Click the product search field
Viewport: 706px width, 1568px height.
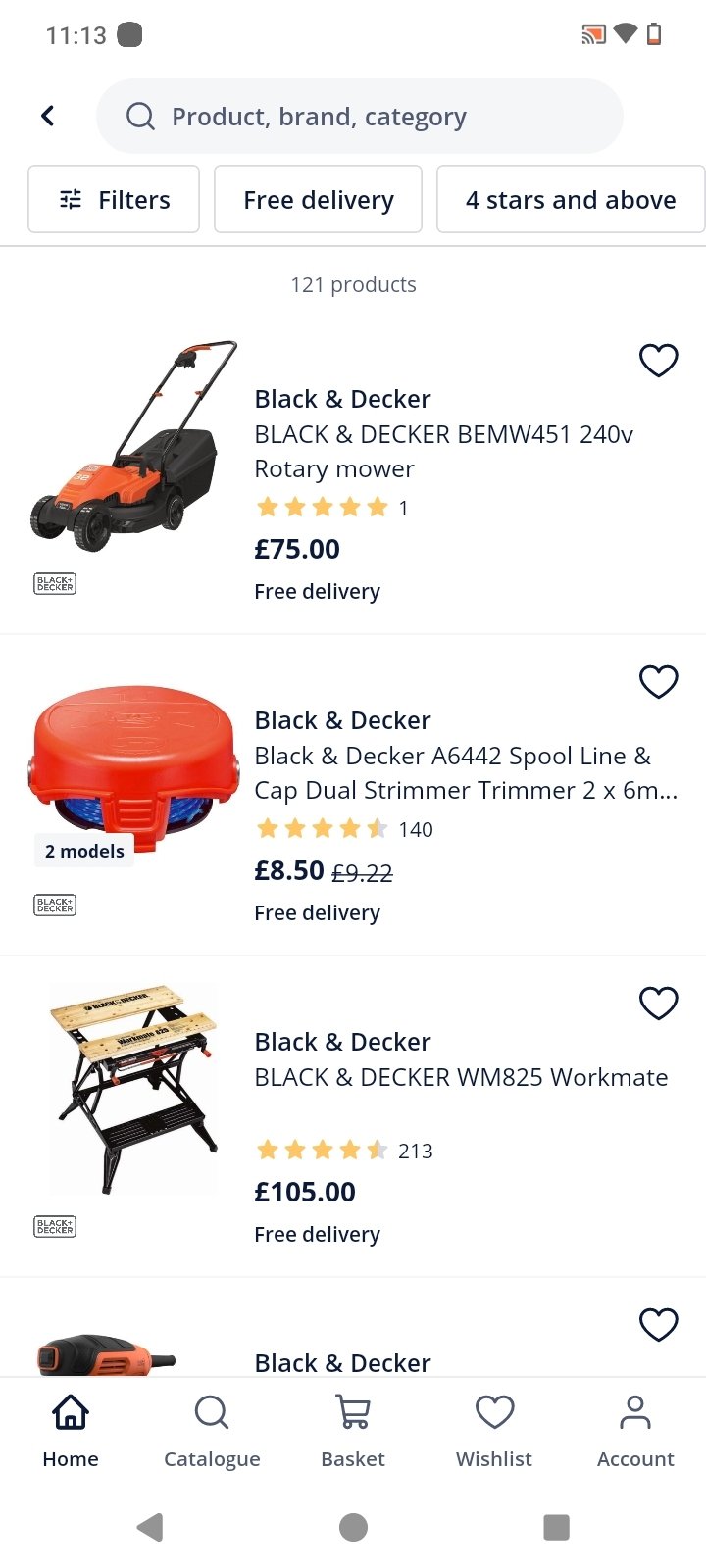[360, 116]
